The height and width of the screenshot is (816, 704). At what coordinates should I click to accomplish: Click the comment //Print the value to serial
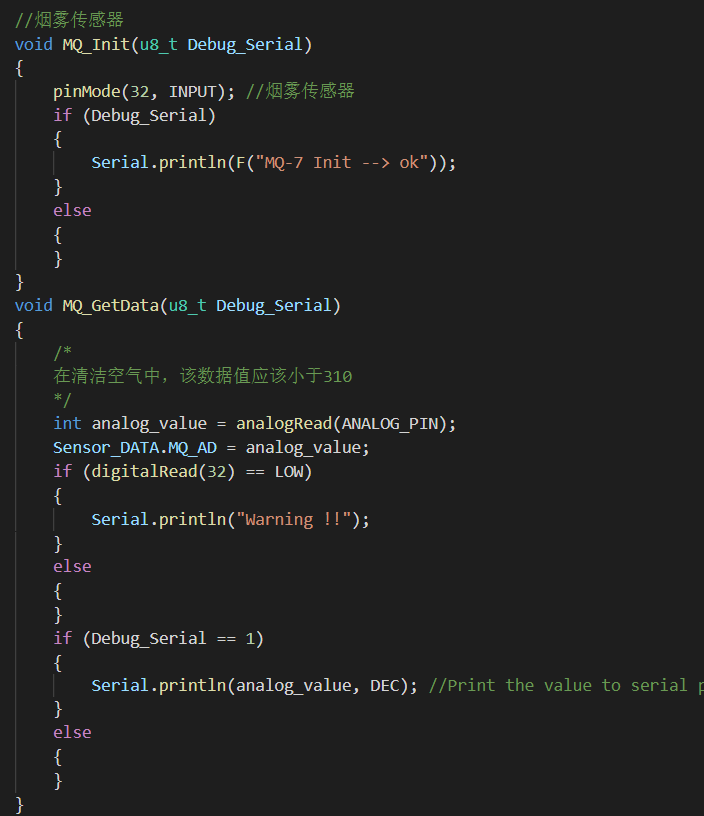click(x=566, y=686)
